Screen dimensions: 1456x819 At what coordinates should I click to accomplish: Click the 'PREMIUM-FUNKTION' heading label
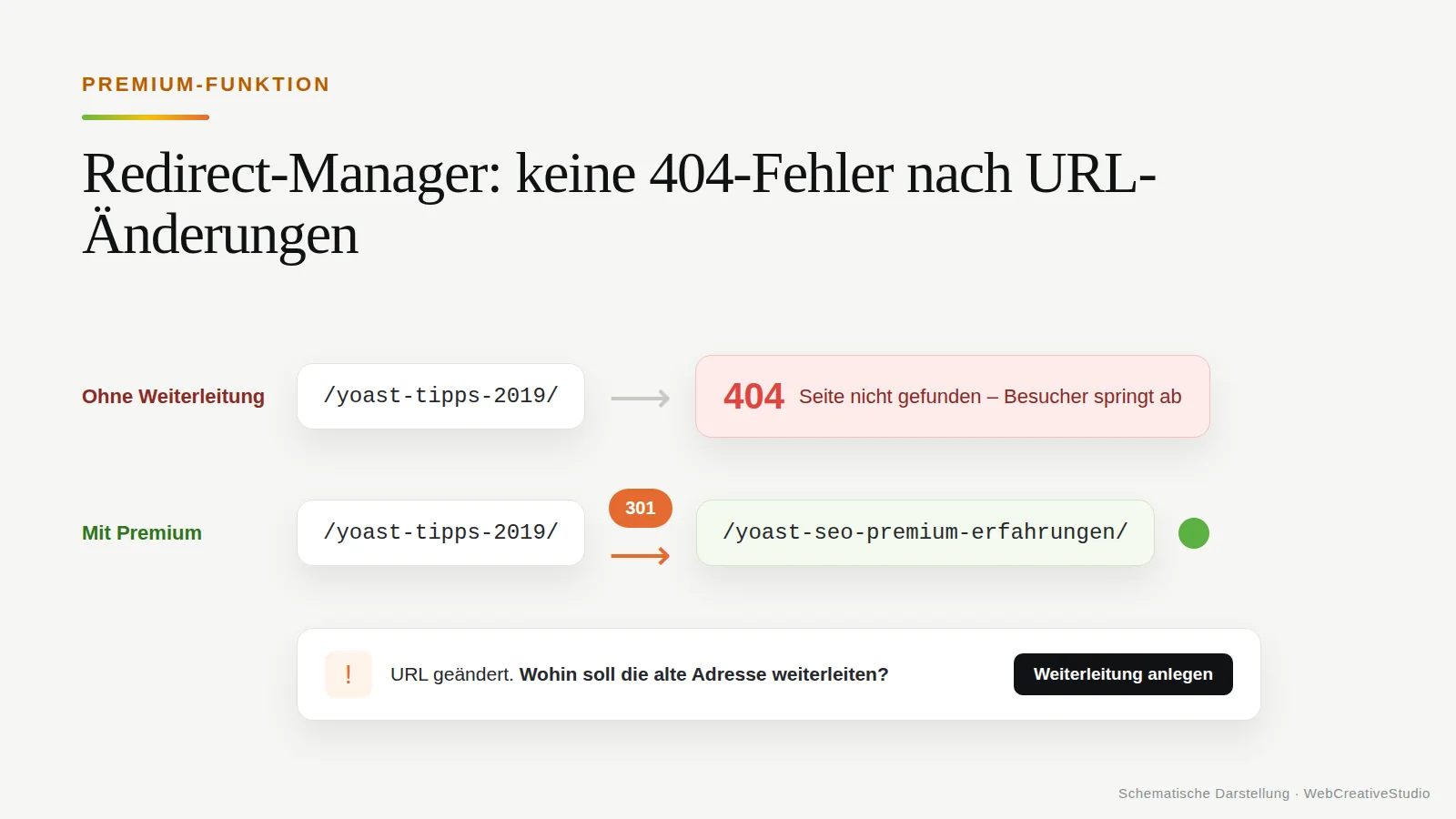pos(206,85)
